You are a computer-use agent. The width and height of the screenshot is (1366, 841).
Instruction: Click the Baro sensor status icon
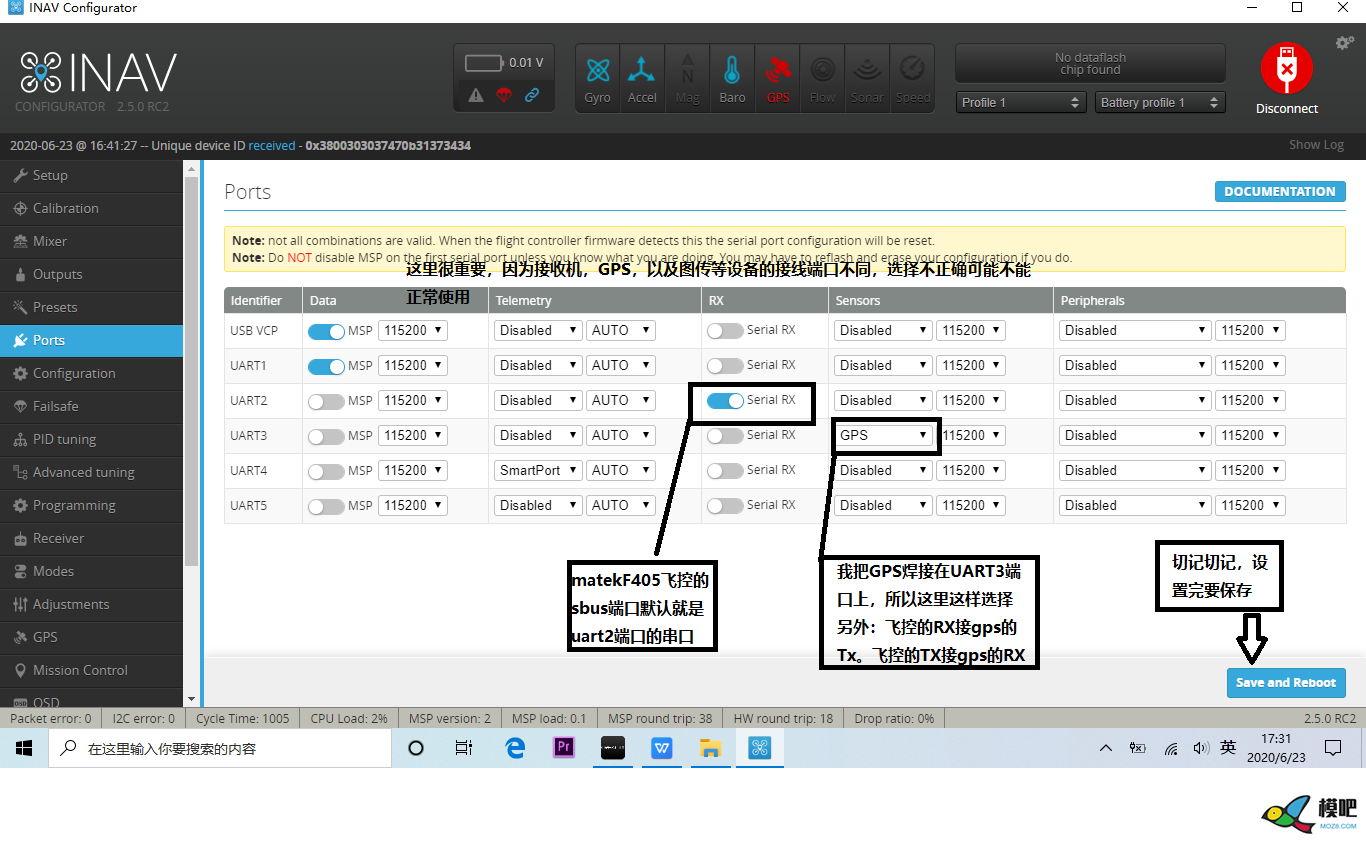tap(732, 78)
